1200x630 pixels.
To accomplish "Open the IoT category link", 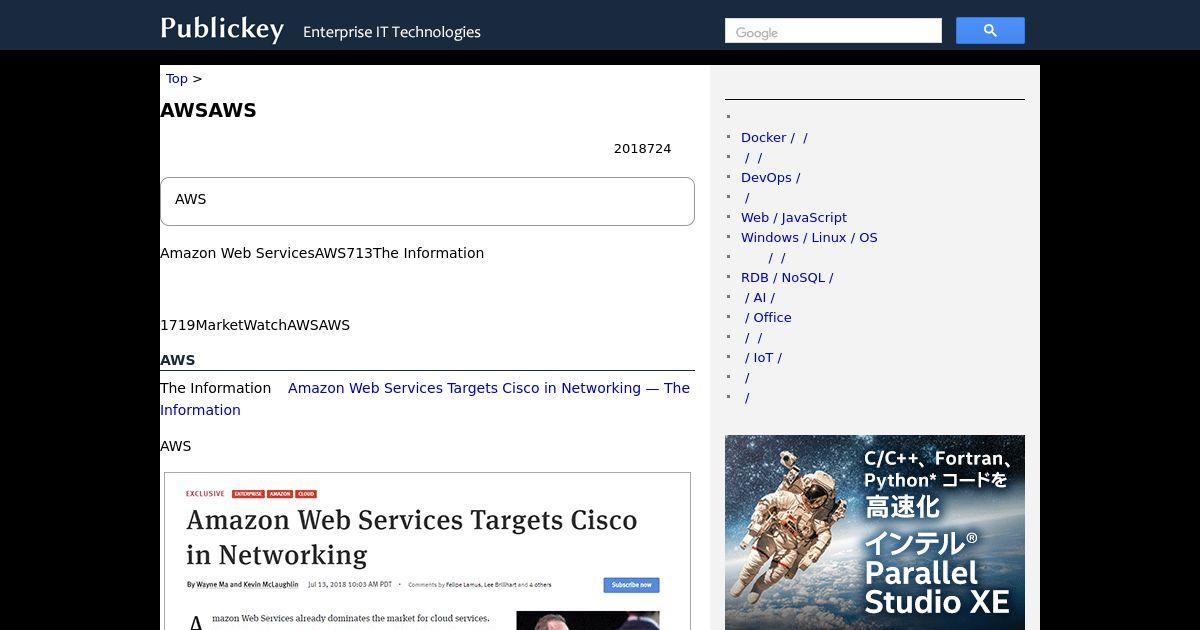I will (763, 357).
